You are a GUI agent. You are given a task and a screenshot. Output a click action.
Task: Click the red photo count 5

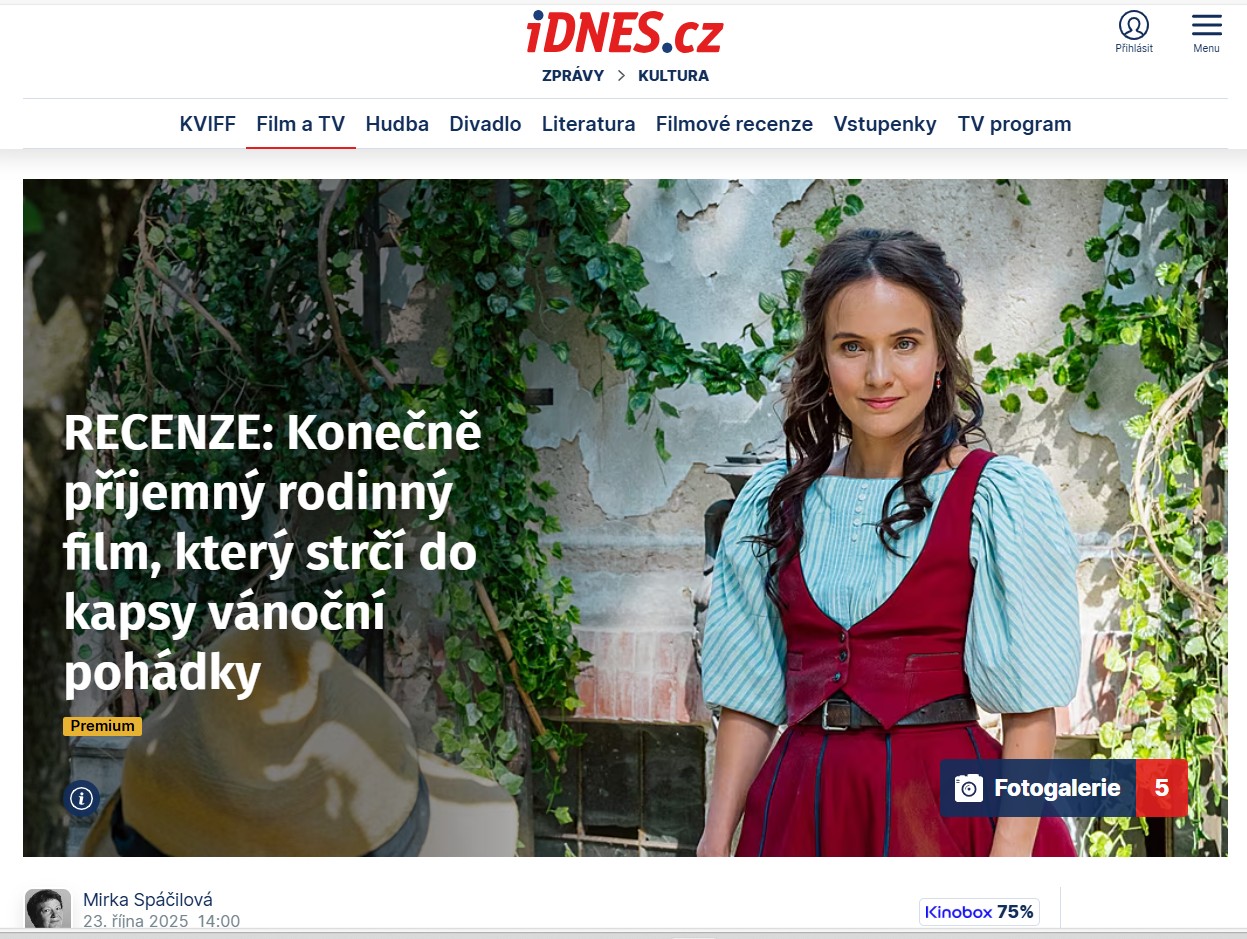coord(1162,788)
